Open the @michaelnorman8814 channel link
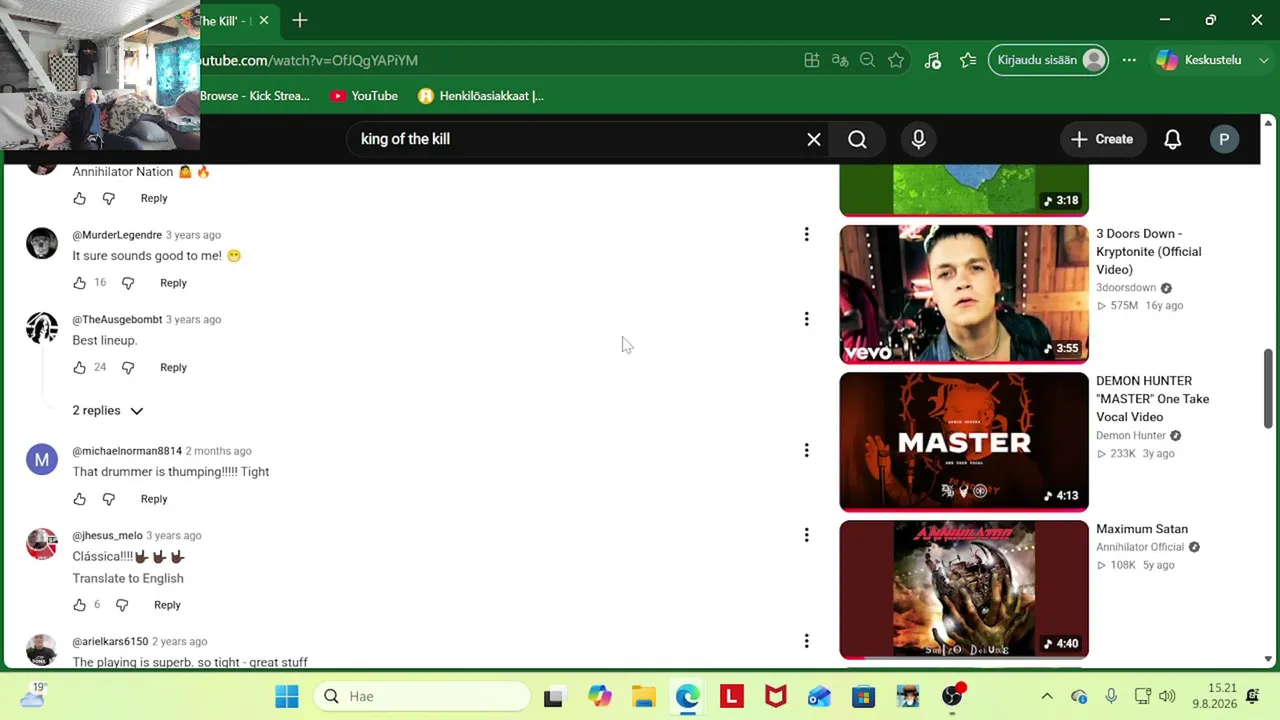The height and width of the screenshot is (720, 1280). [127, 451]
